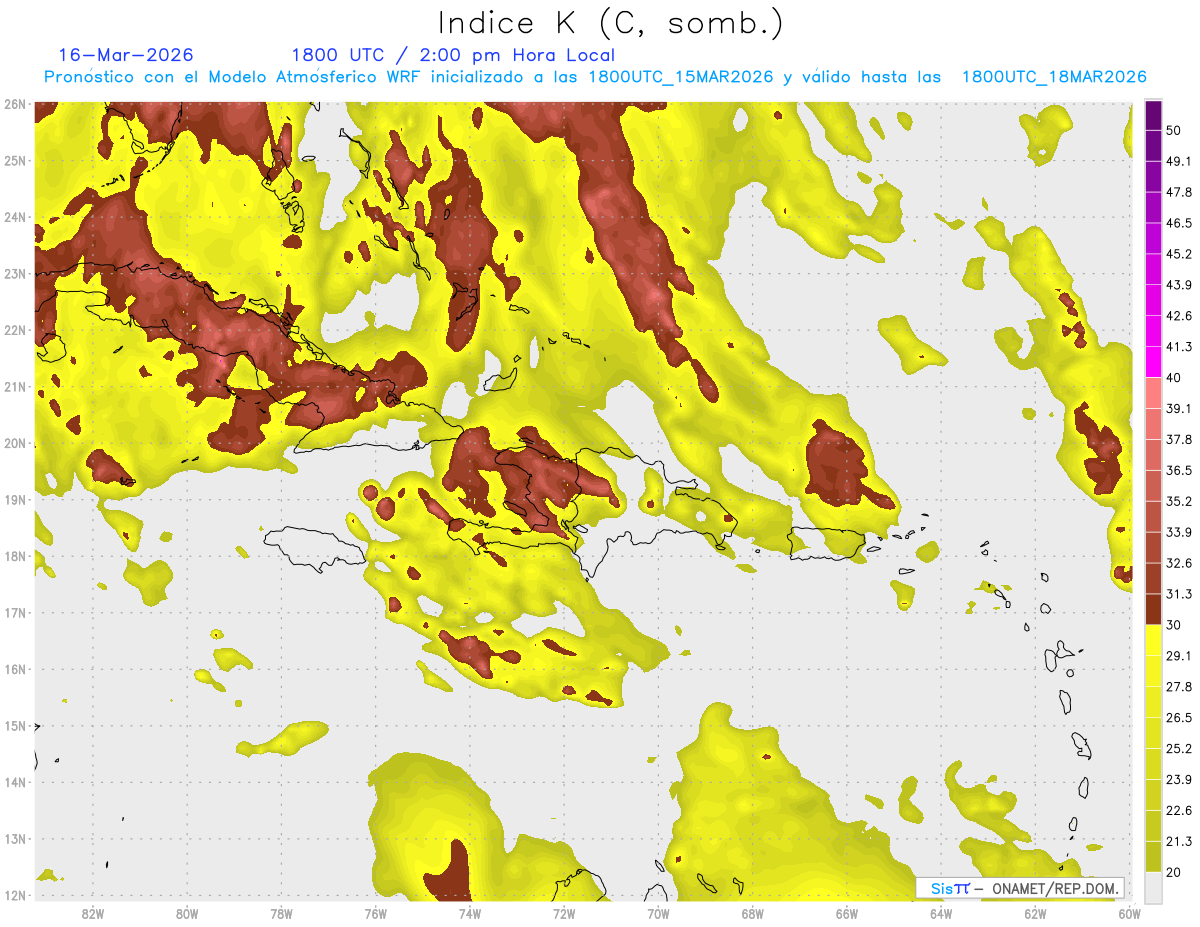Click the 22N latitude label
1200x927 pixels.
click(15, 330)
